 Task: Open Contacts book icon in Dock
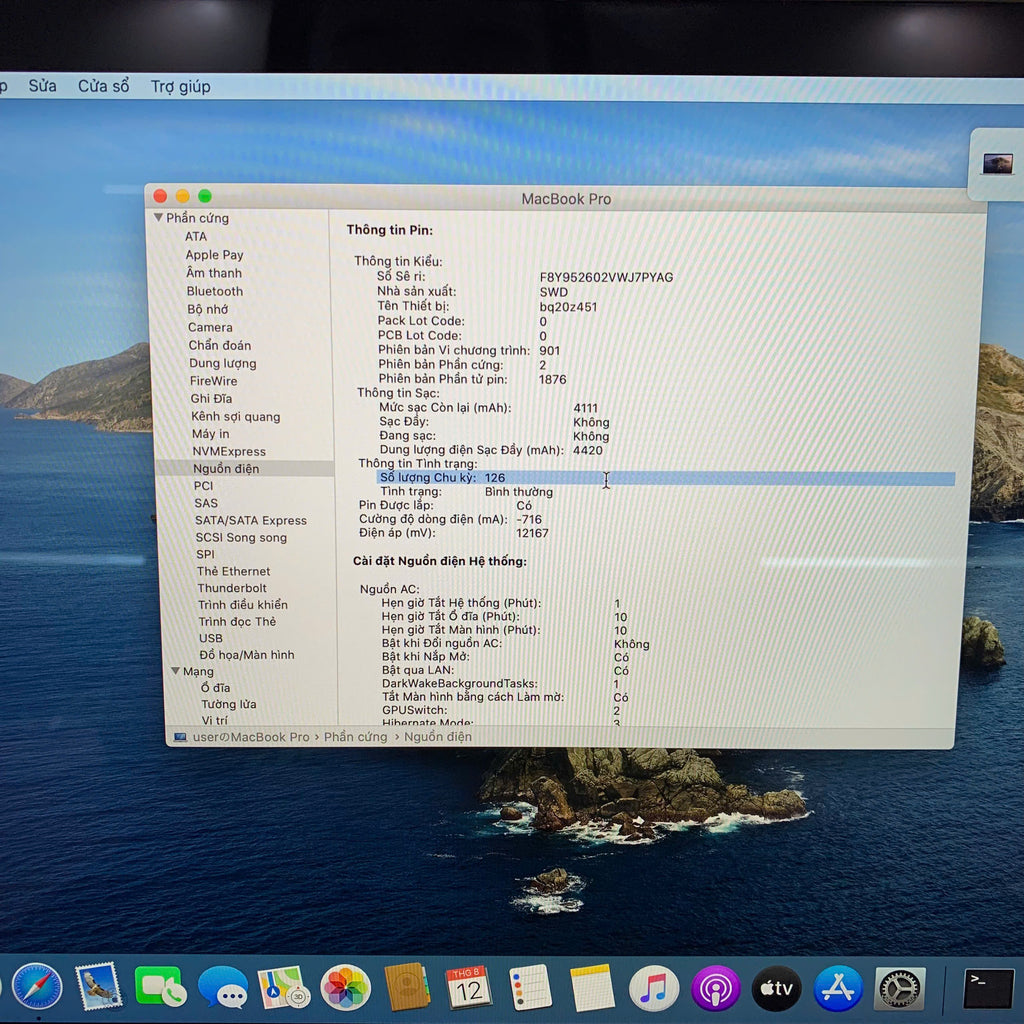click(x=407, y=987)
